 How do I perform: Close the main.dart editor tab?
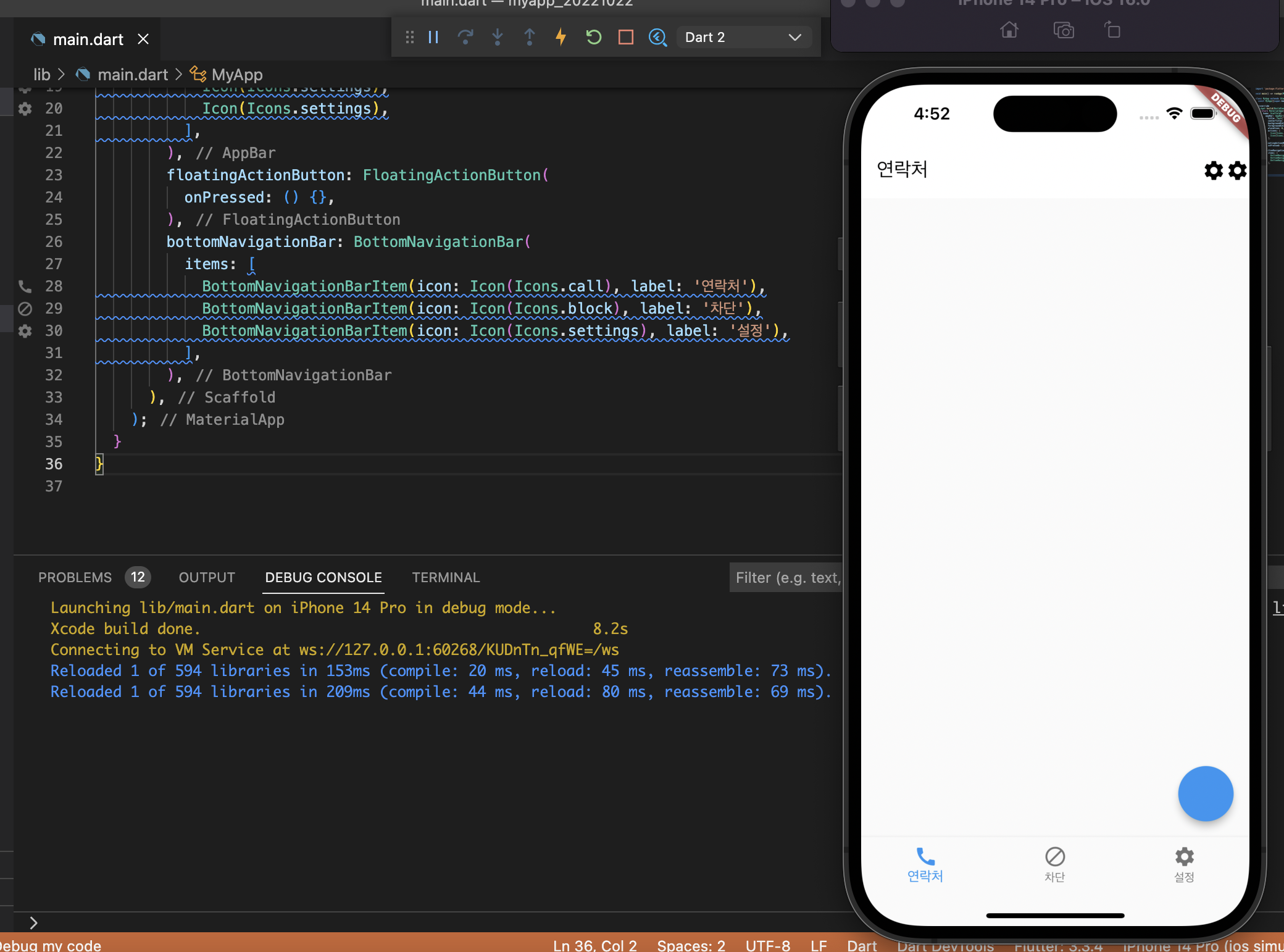[x=143, y=40]
